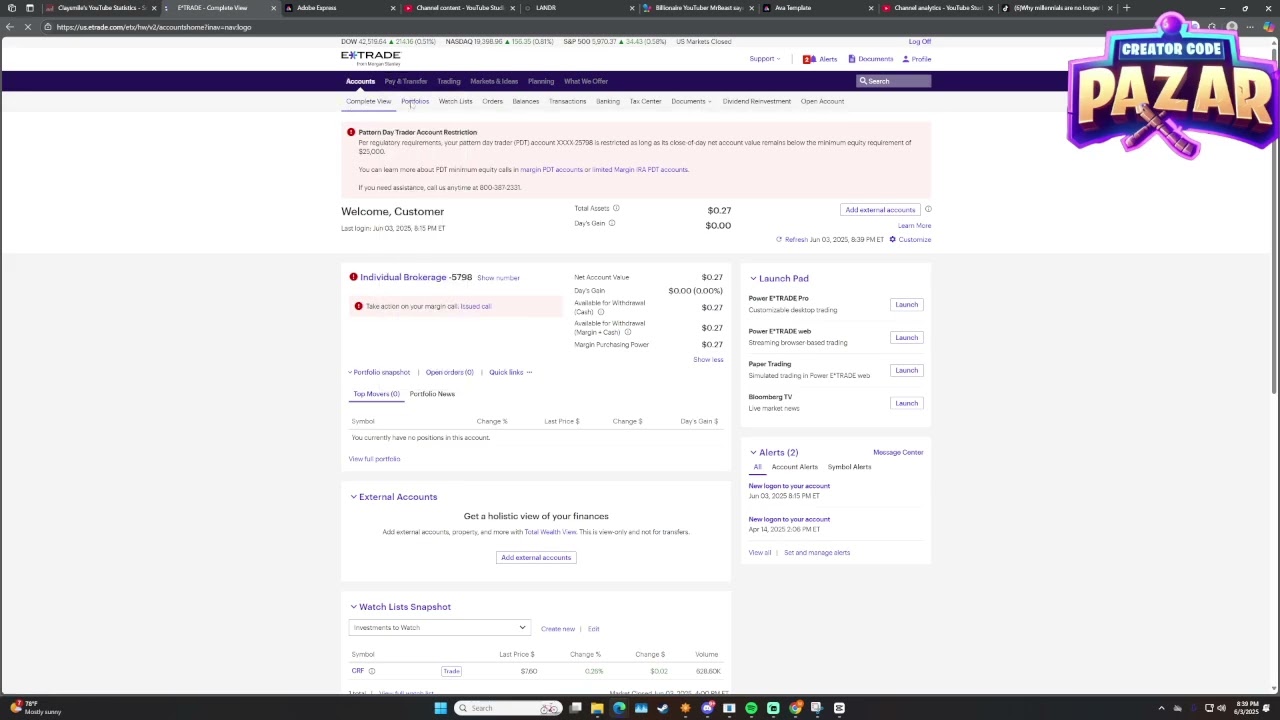The width and height of the screenshot is (1280, 720).
Task: Launch Paper Trading
Action: 906,370
